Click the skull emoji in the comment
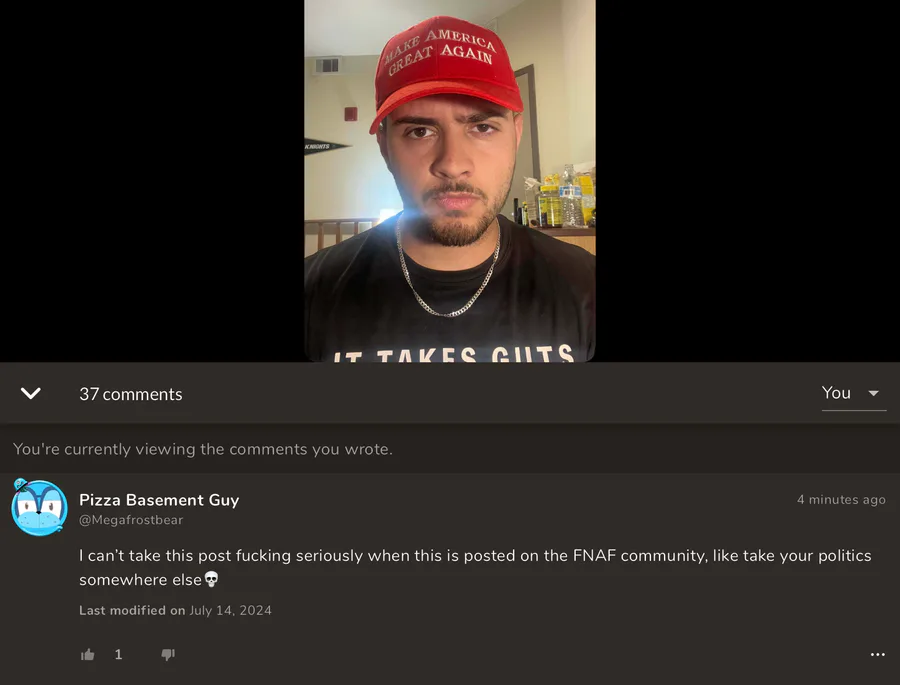Image resolution: width=900 pixels, height=685 pixels. click(x=211, y=579)
